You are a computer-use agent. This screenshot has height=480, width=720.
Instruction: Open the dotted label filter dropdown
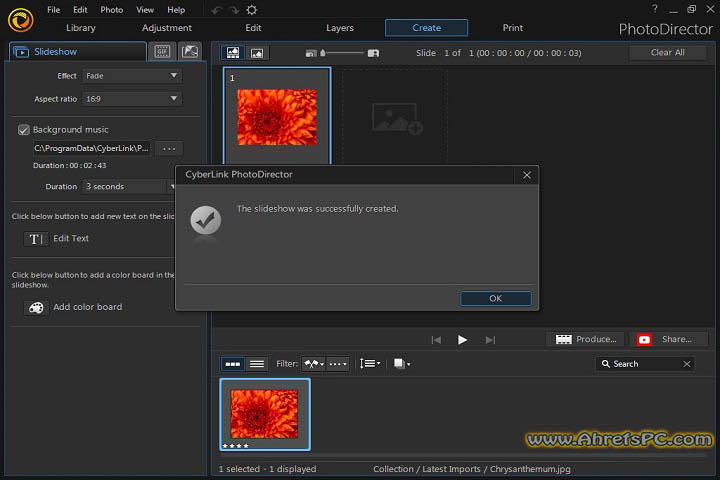click(x=338, y=364)
